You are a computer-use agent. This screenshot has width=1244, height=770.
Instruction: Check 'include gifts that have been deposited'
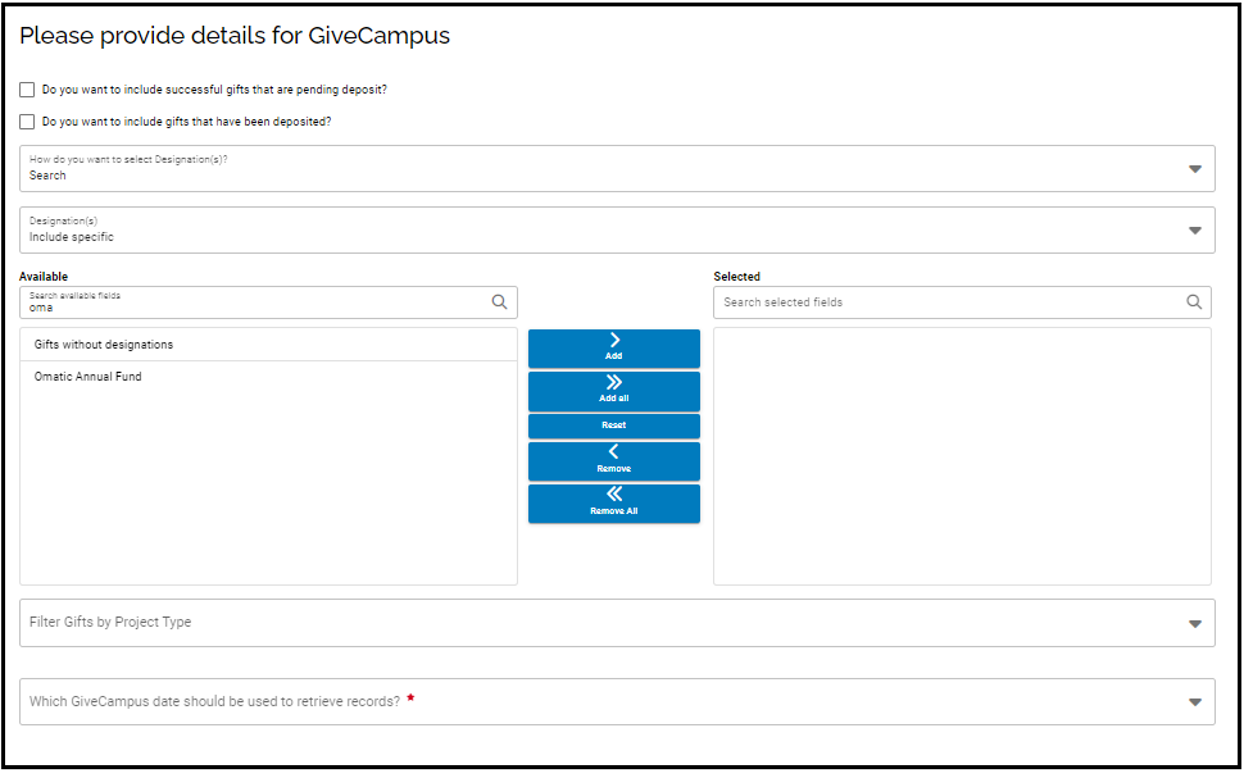[x=26, y=121]
